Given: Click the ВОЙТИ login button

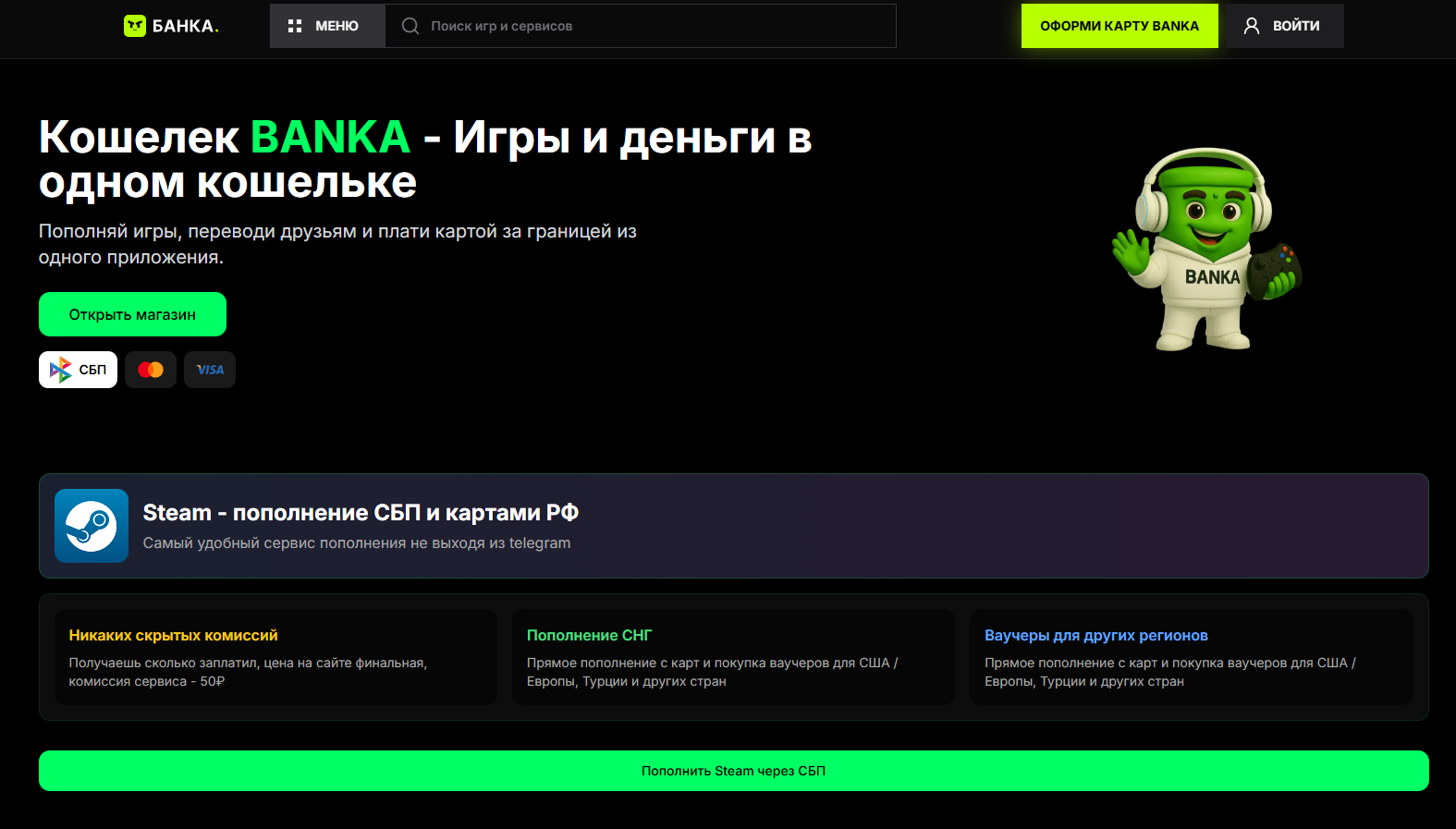Looking at the screenshot, I should pos(1284,26).
